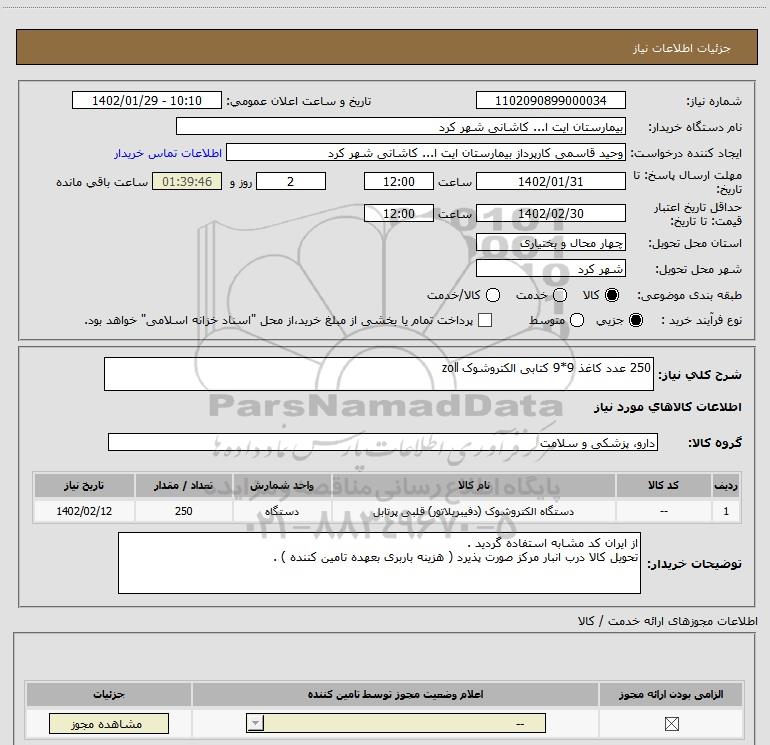770x745 pixels.
Task: Click the اطلاعات کالاهای مورد نیاز heading
Action: pyautogui.click(x=667, y=407)
